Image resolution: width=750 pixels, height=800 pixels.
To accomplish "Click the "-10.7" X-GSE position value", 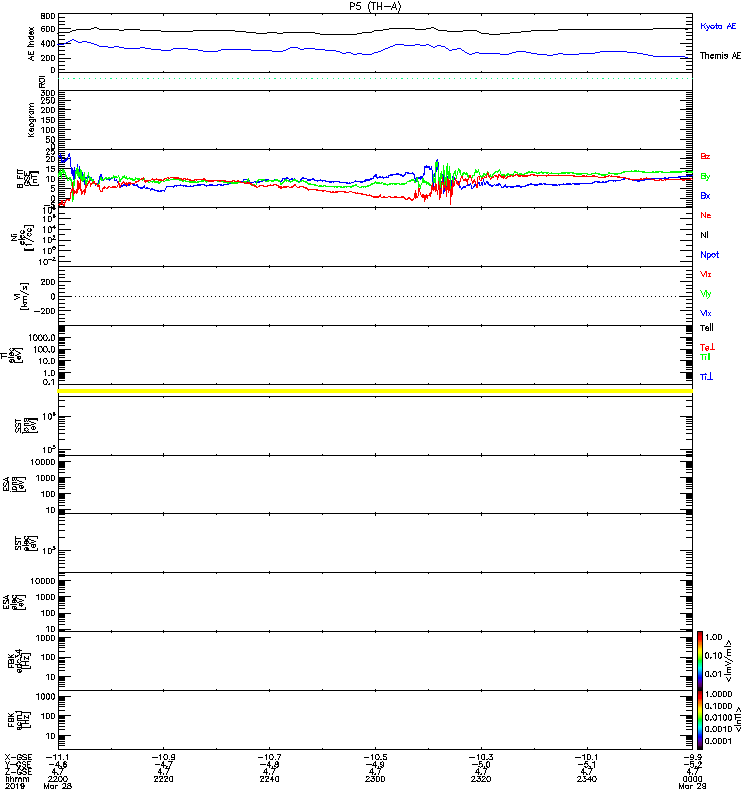I will (269, 758).
